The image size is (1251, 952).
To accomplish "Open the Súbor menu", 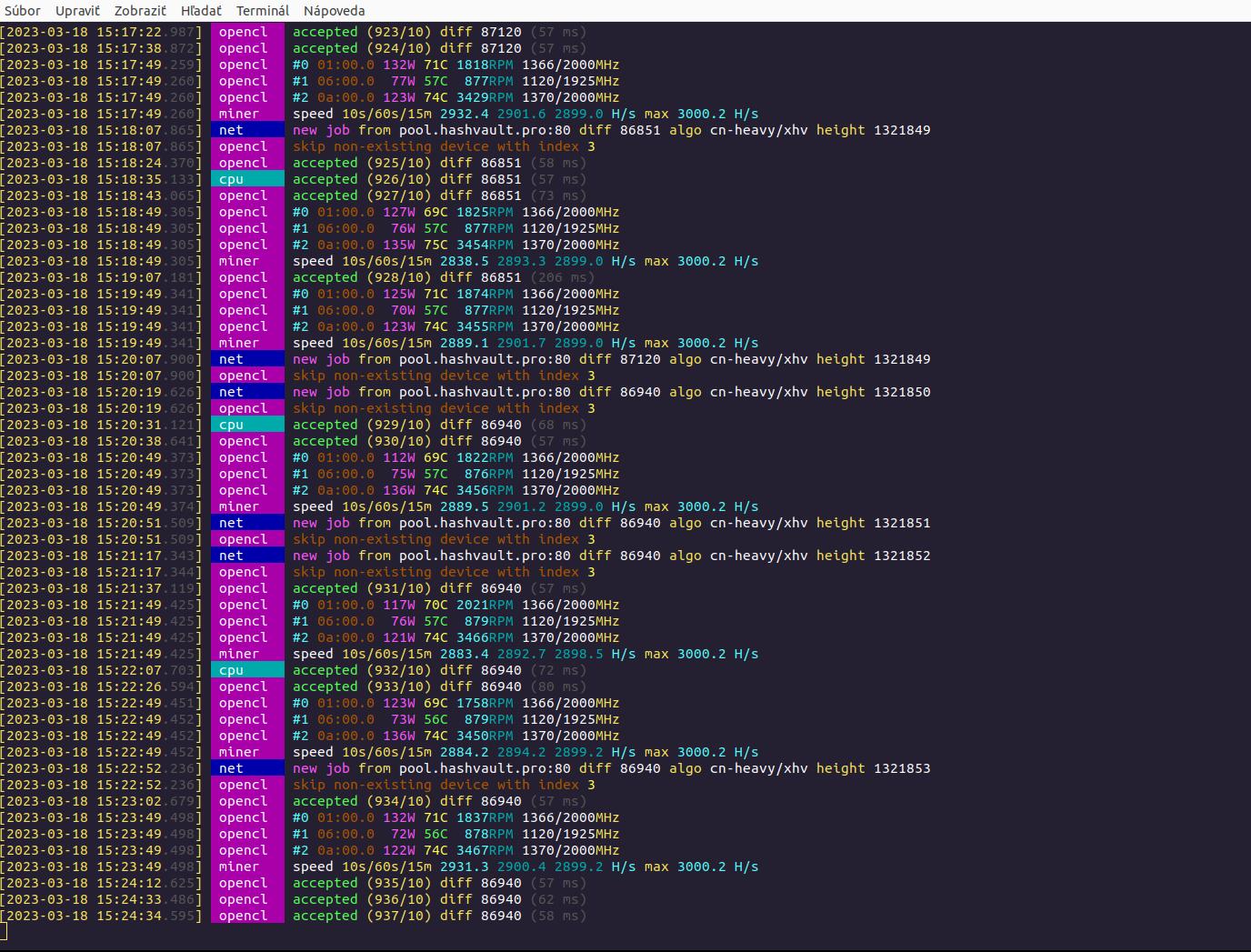I will (22, 11).
